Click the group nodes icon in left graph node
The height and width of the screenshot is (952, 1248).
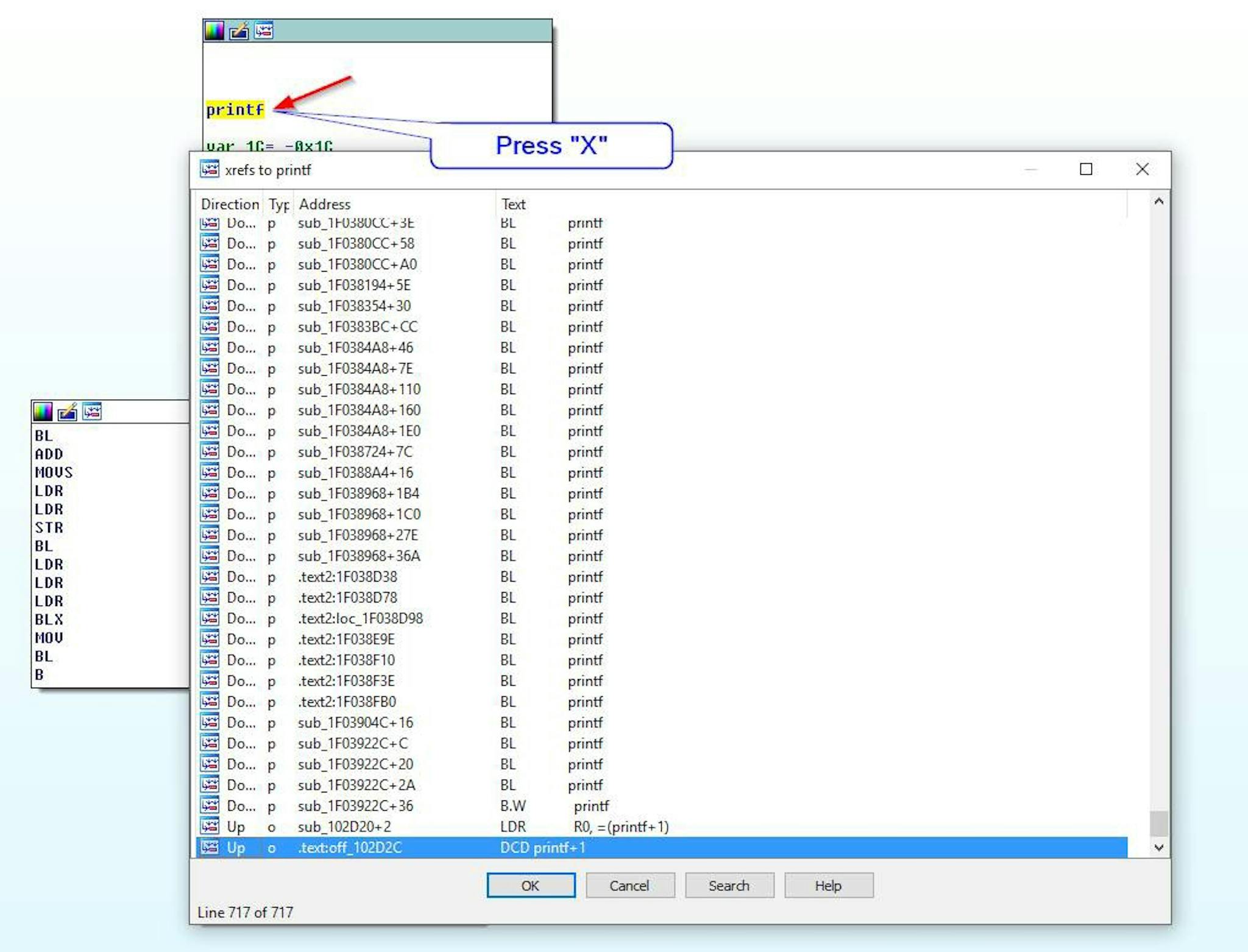pos(92,412)
